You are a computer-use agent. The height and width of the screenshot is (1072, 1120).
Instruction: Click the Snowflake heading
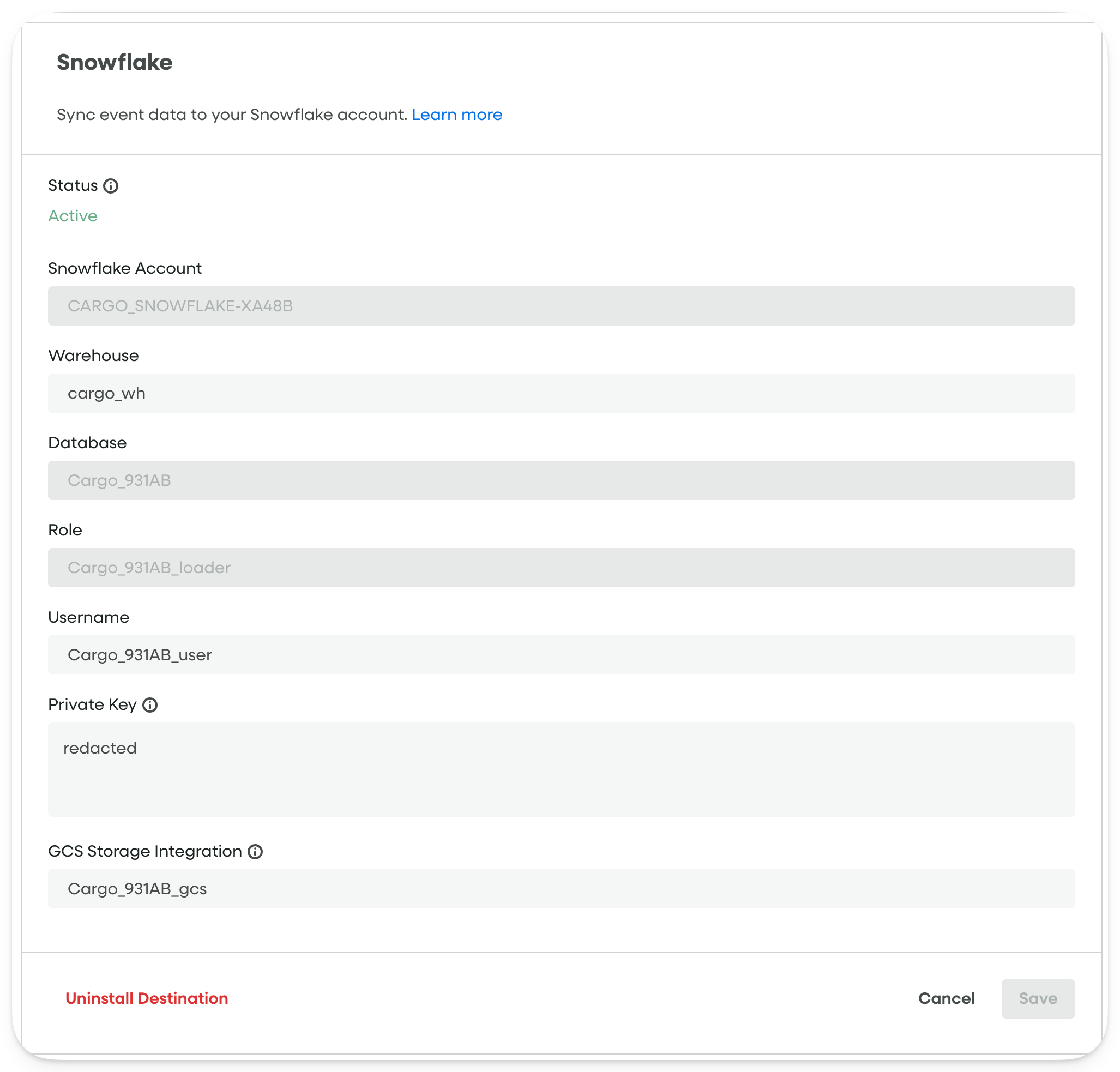pos(115,62)
